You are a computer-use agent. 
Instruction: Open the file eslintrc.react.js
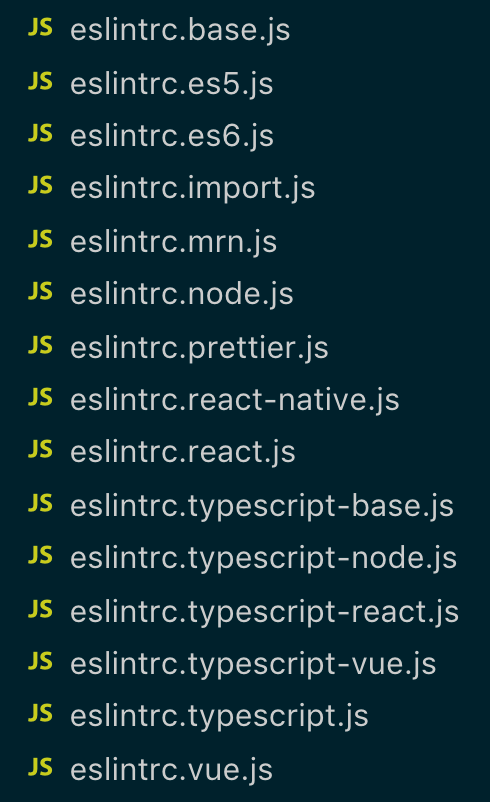coord(183,453)
